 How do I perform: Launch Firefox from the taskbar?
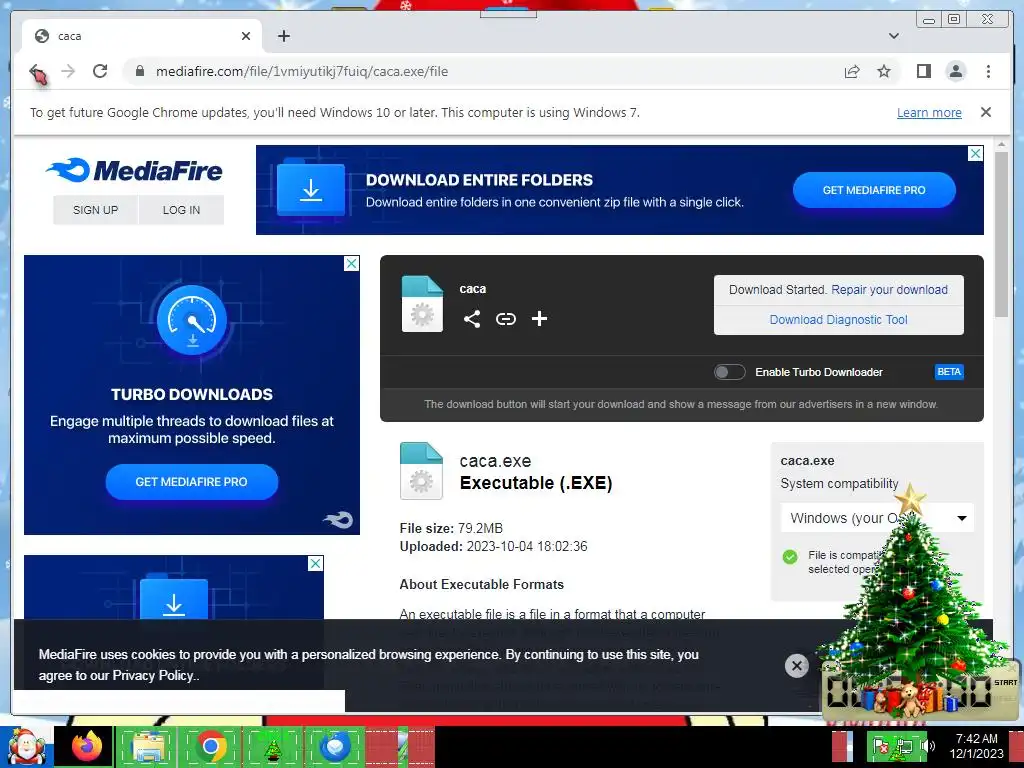pyautogui.click(x=87, y=746)
